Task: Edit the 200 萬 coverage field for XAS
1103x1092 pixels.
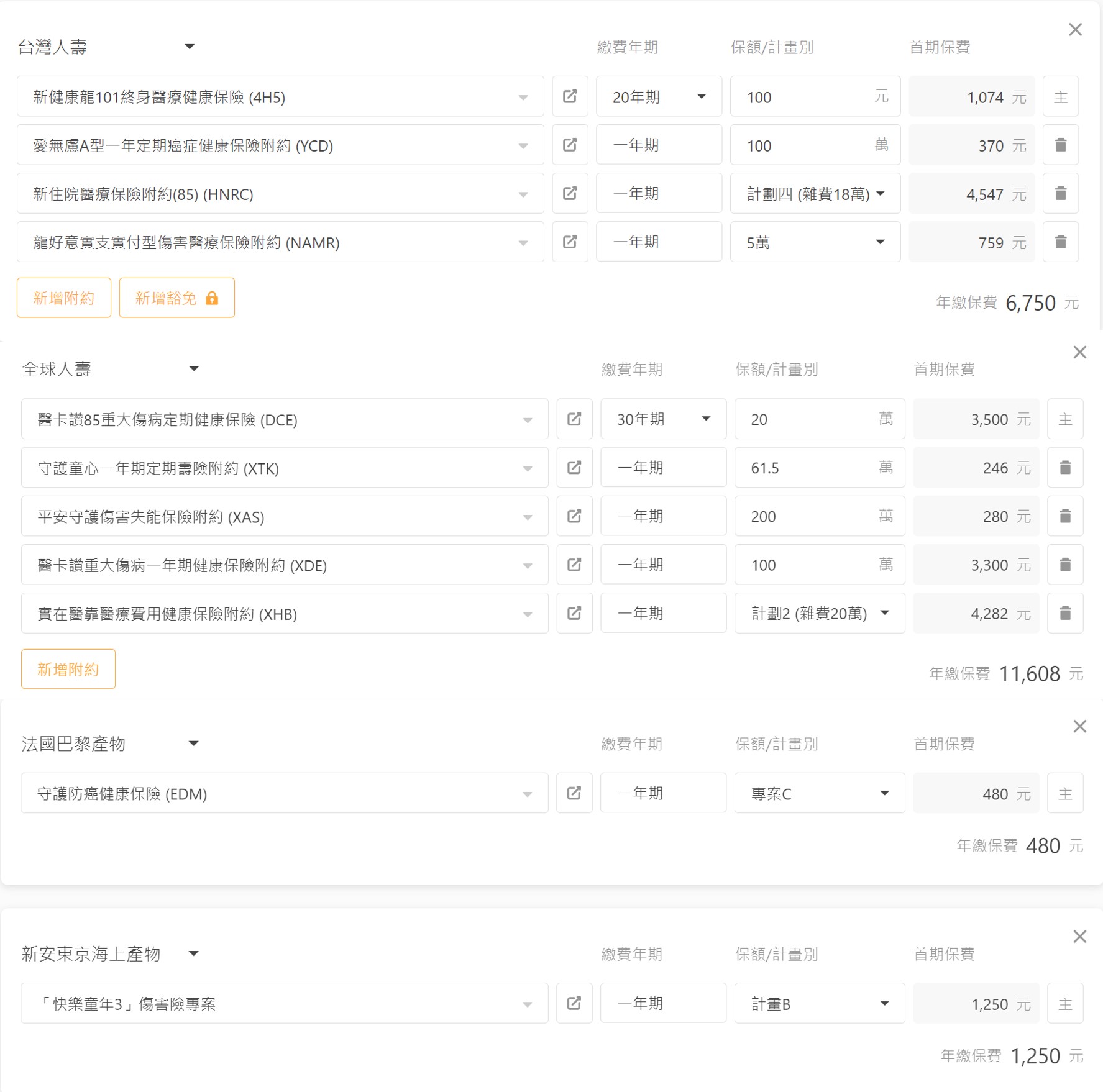Action: (820, 516)
